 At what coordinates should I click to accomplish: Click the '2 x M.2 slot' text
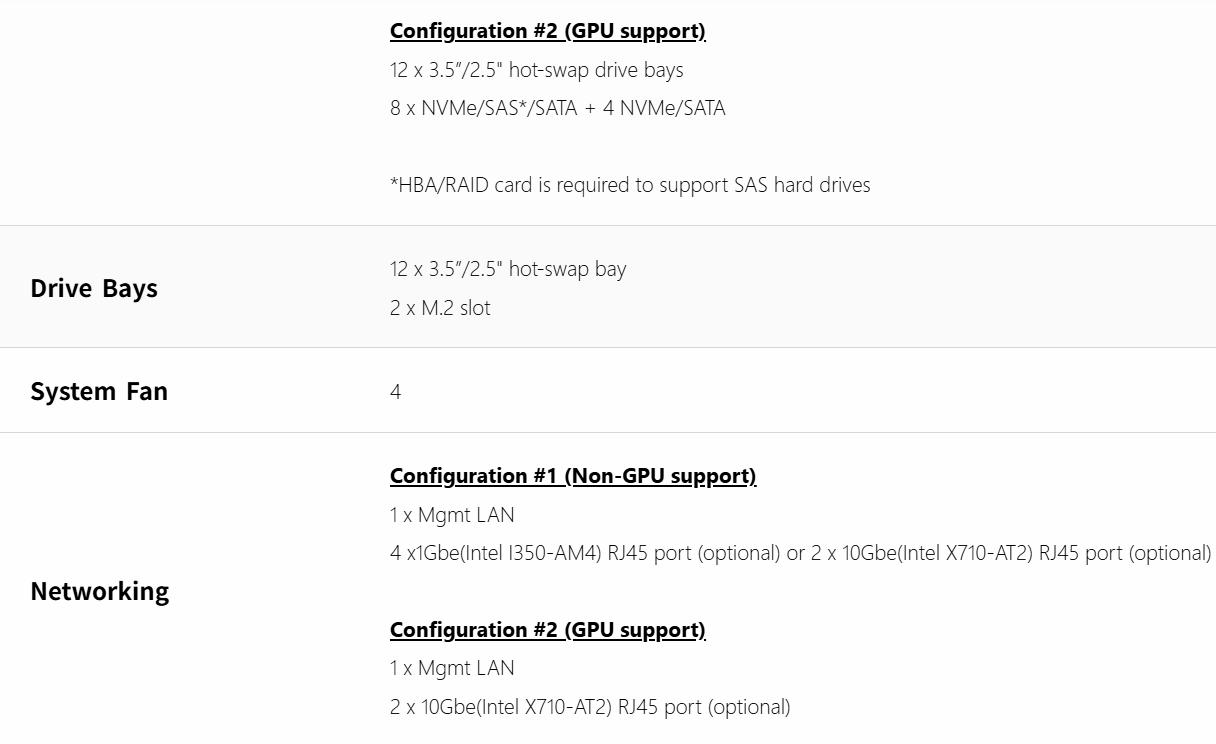(440, 308)
